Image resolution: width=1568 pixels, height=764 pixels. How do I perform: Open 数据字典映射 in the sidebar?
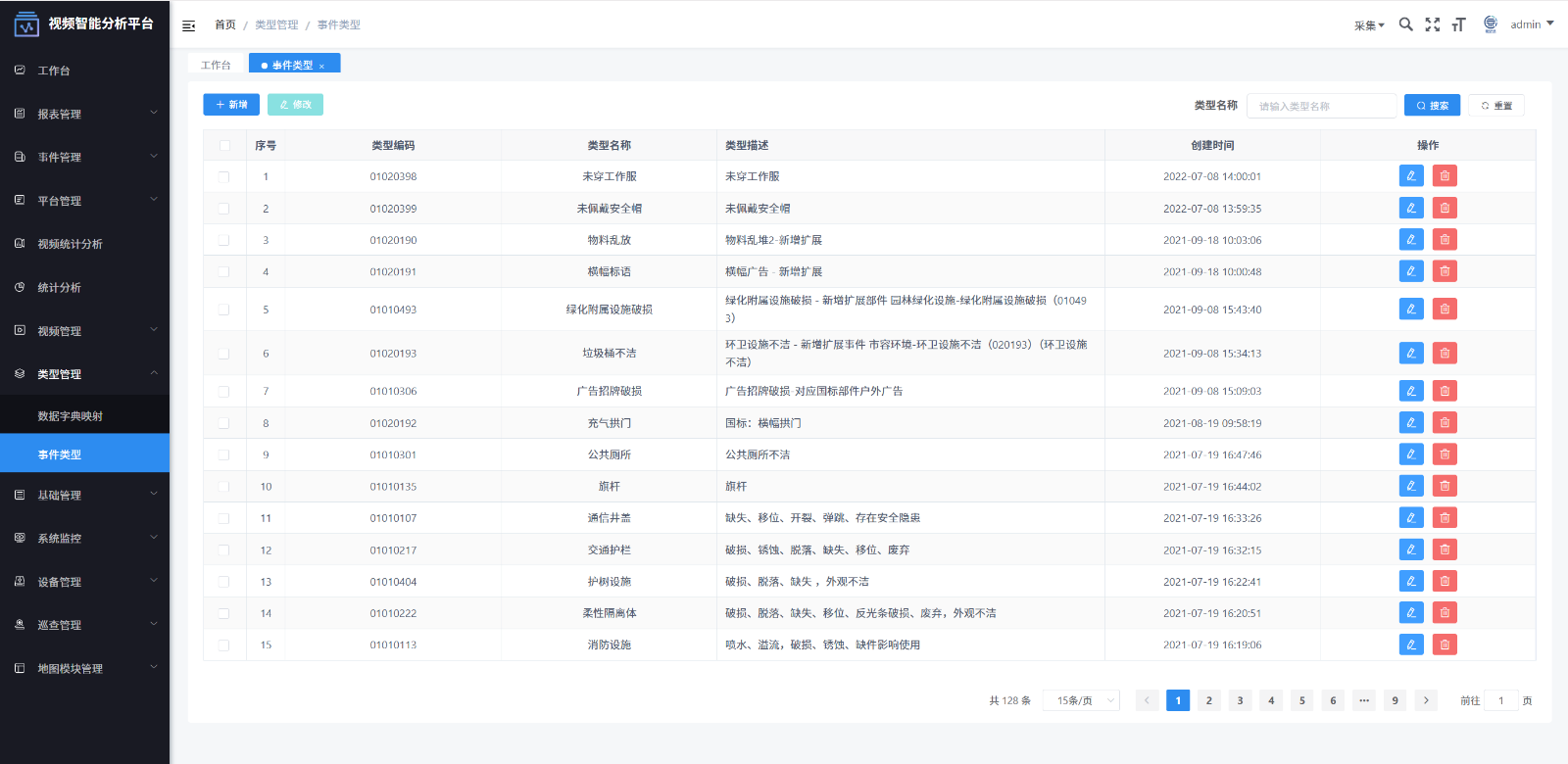coord(71,416)
